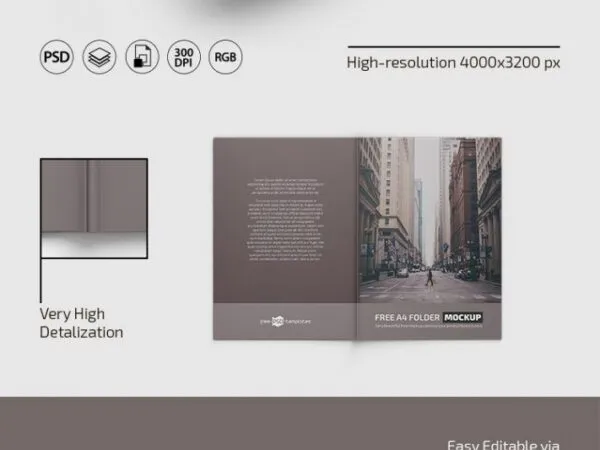
Task: Click the RGB color mode badge
Action: [225, 57]
